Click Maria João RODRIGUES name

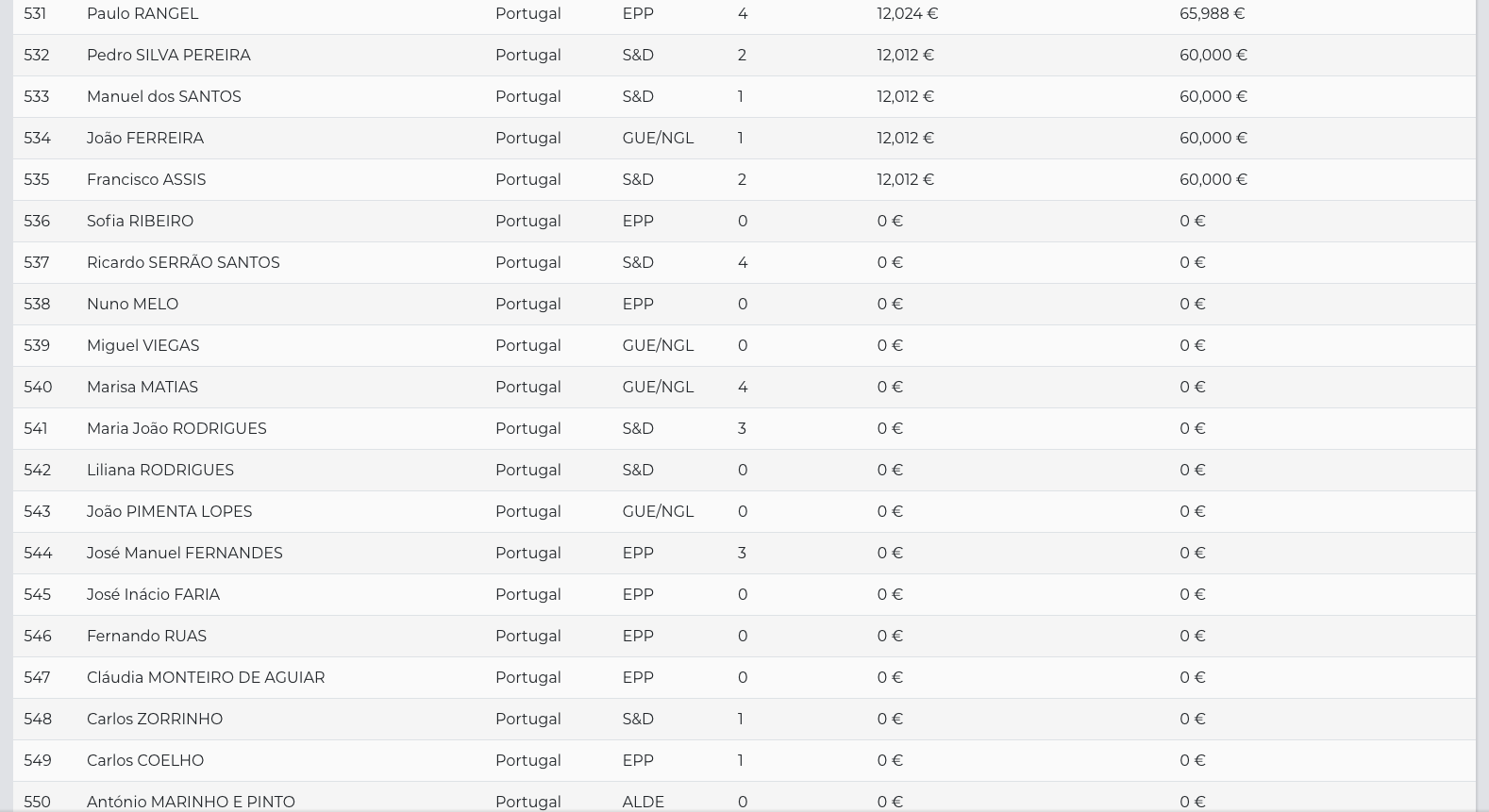[176, 429]
